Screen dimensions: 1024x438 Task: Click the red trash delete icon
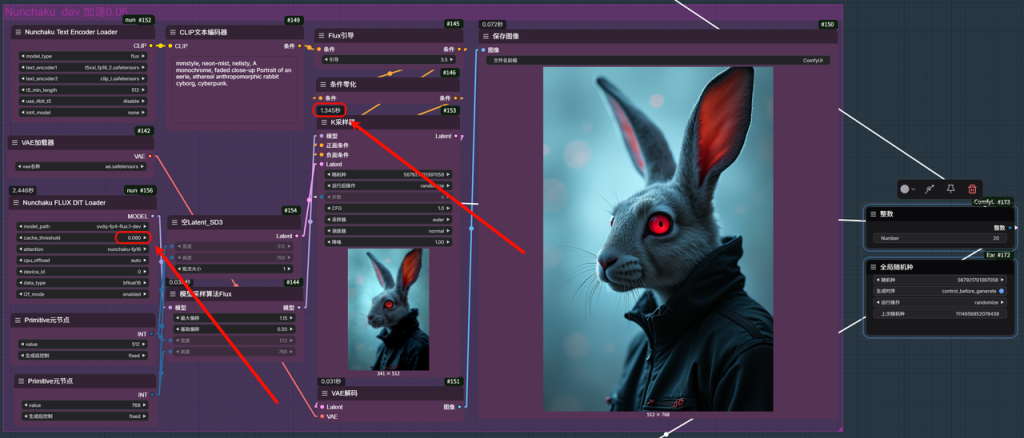point(972,188)
